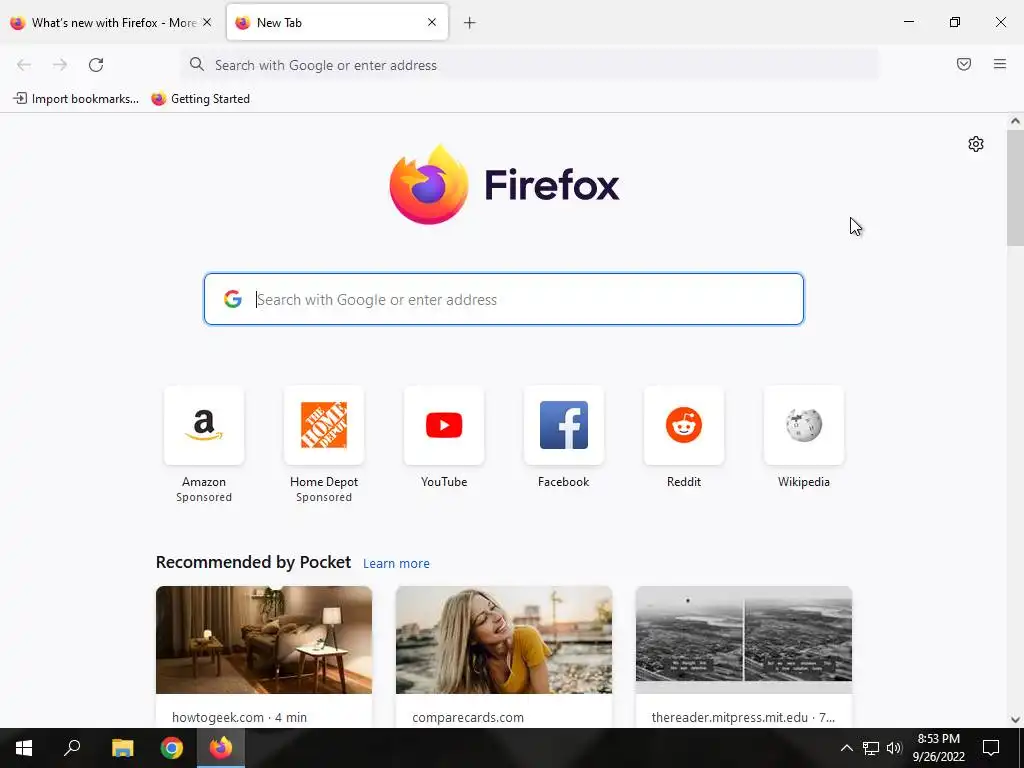Click the page scrollbar up arrow
This screenshot has height=768, width=1024.
click(x=1015, y=121)
